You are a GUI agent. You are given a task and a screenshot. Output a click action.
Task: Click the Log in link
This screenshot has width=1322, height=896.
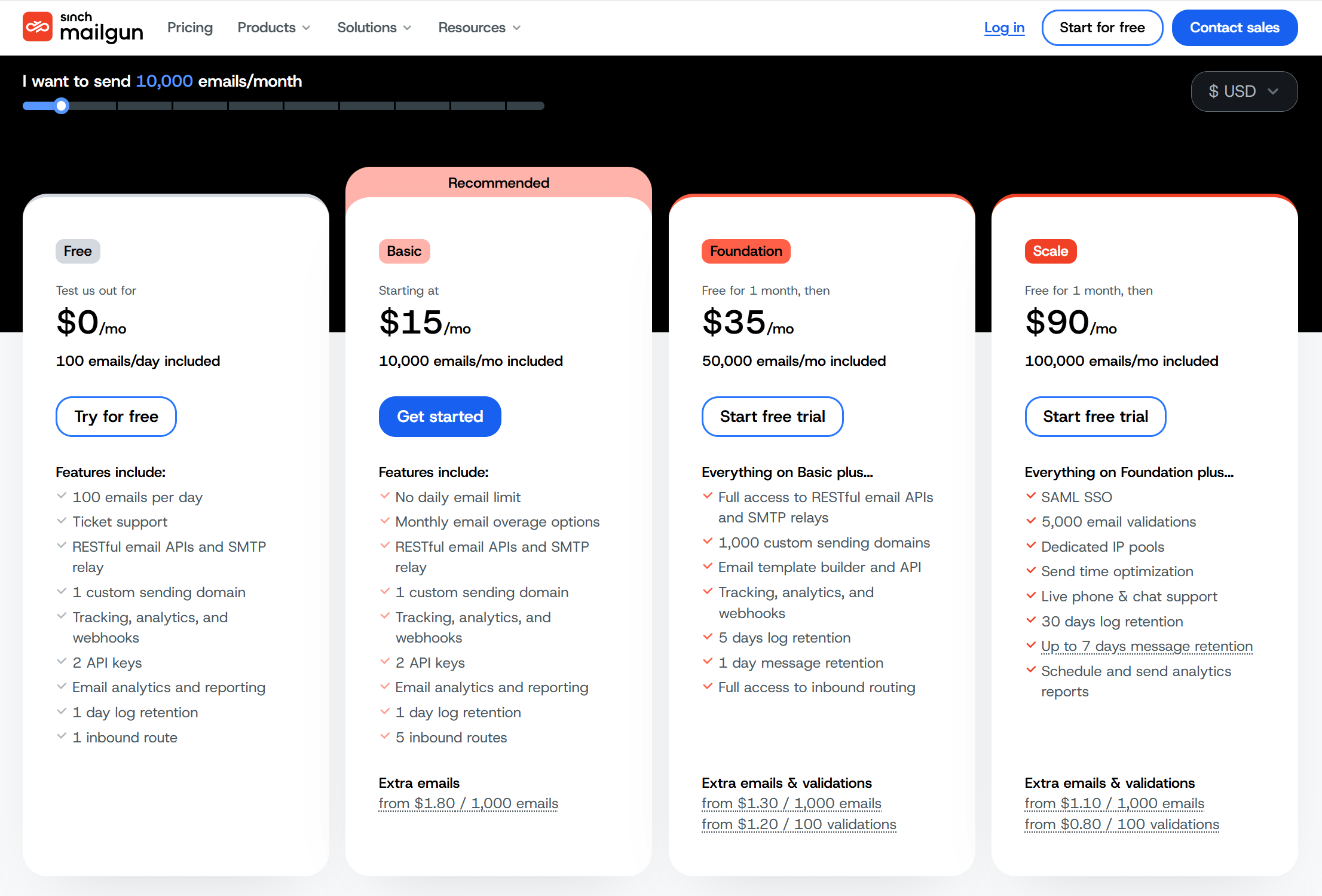pos(1004,27)
